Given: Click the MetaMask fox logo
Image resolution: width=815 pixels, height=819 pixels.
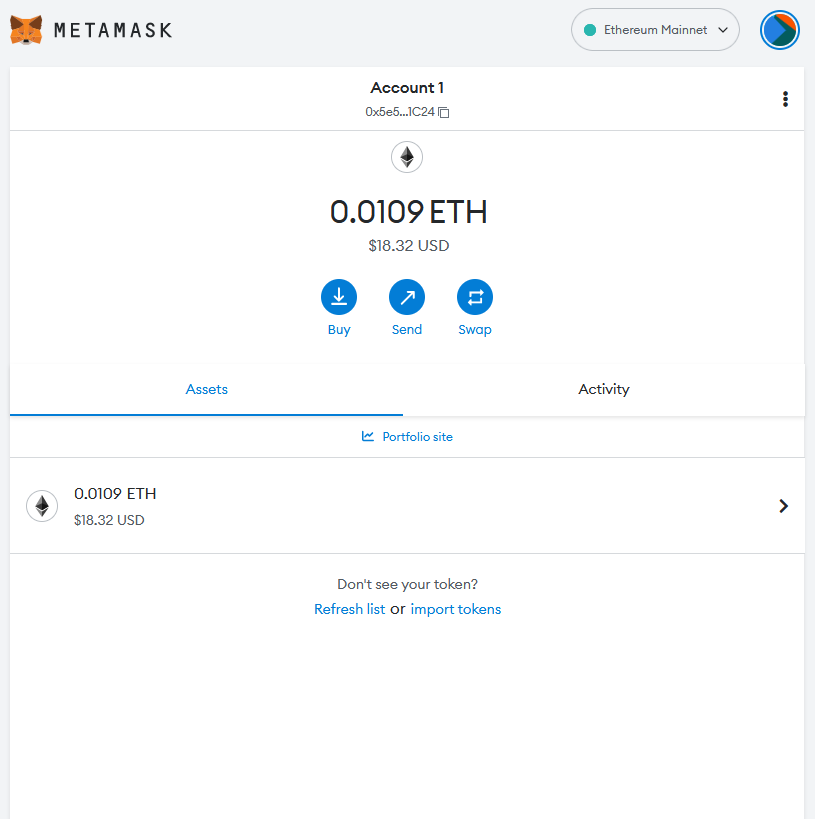Looking at the screenshot, I should [x=26, y=30].
